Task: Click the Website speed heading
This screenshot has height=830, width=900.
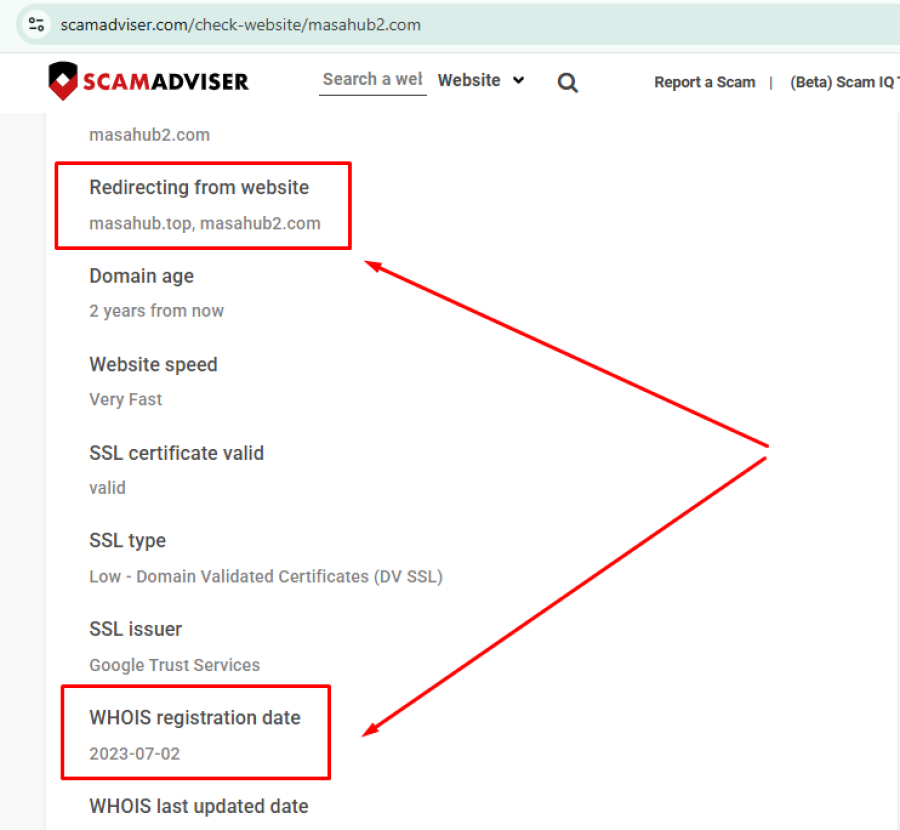Action: tap(153, 364)
